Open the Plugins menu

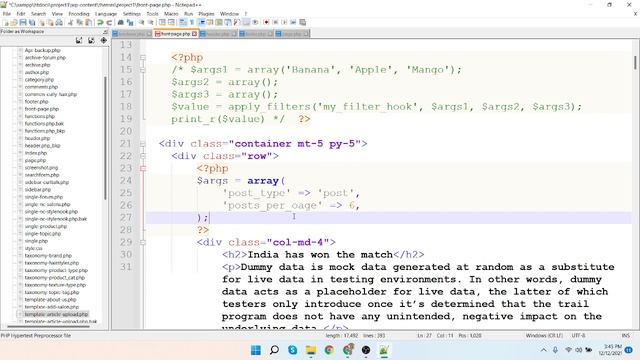206,14
